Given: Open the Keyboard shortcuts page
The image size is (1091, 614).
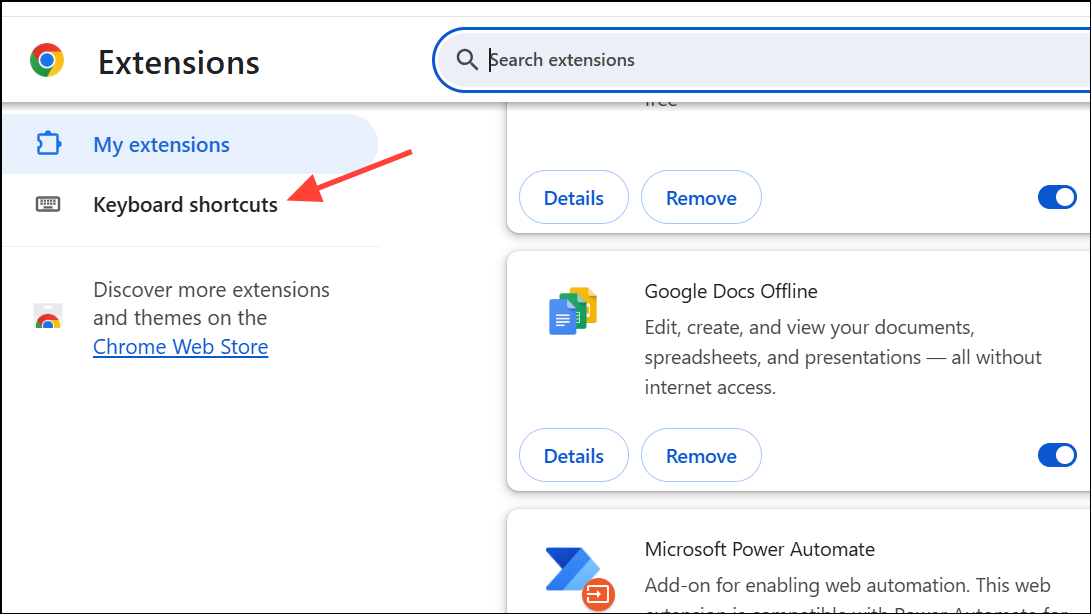Looking at the screenshot, I should click(x=185, y=204).
